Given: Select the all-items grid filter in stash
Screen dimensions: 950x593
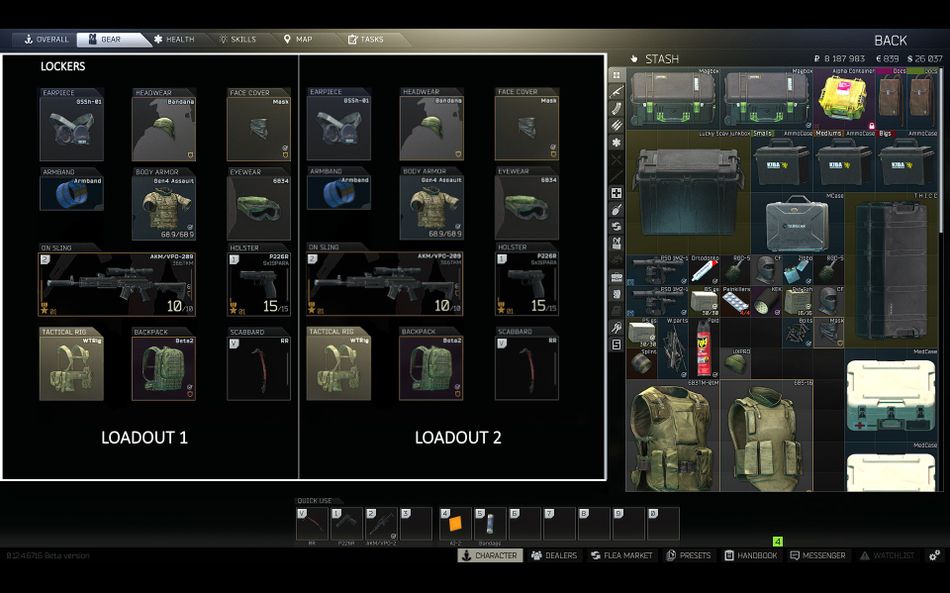Looking at the screenshot, I should coord(616,75).
